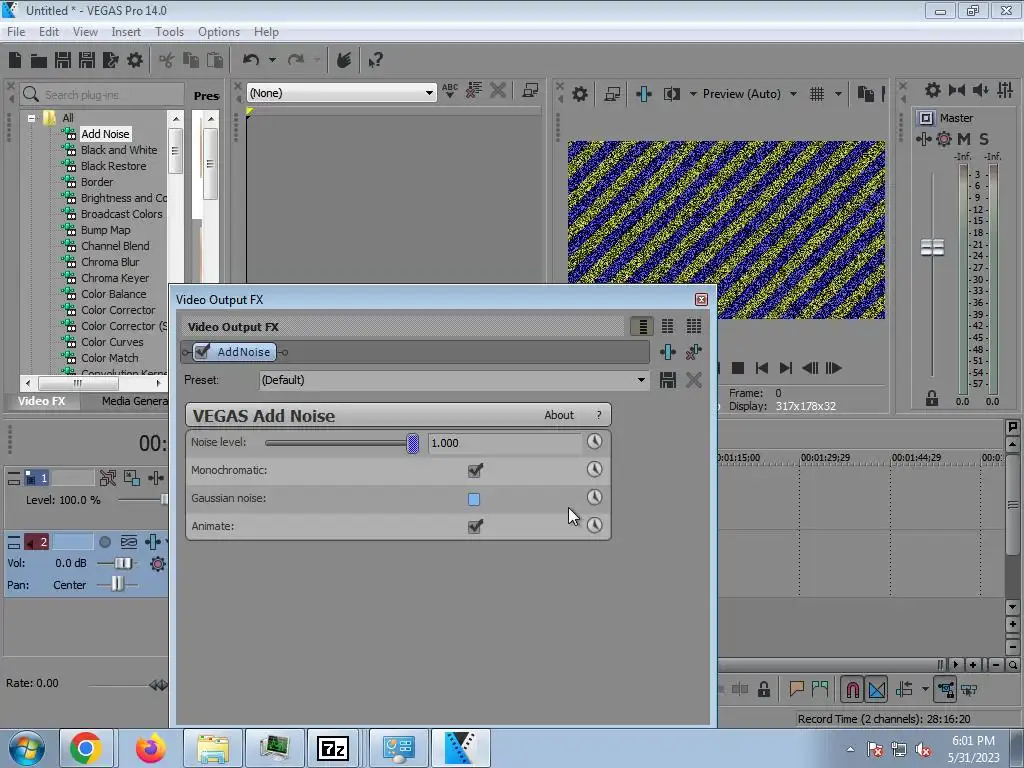This screenshot has height=768, width=1024.
Task: Disable the AddNoise plug-in checkbox
Action: point(202,351)
